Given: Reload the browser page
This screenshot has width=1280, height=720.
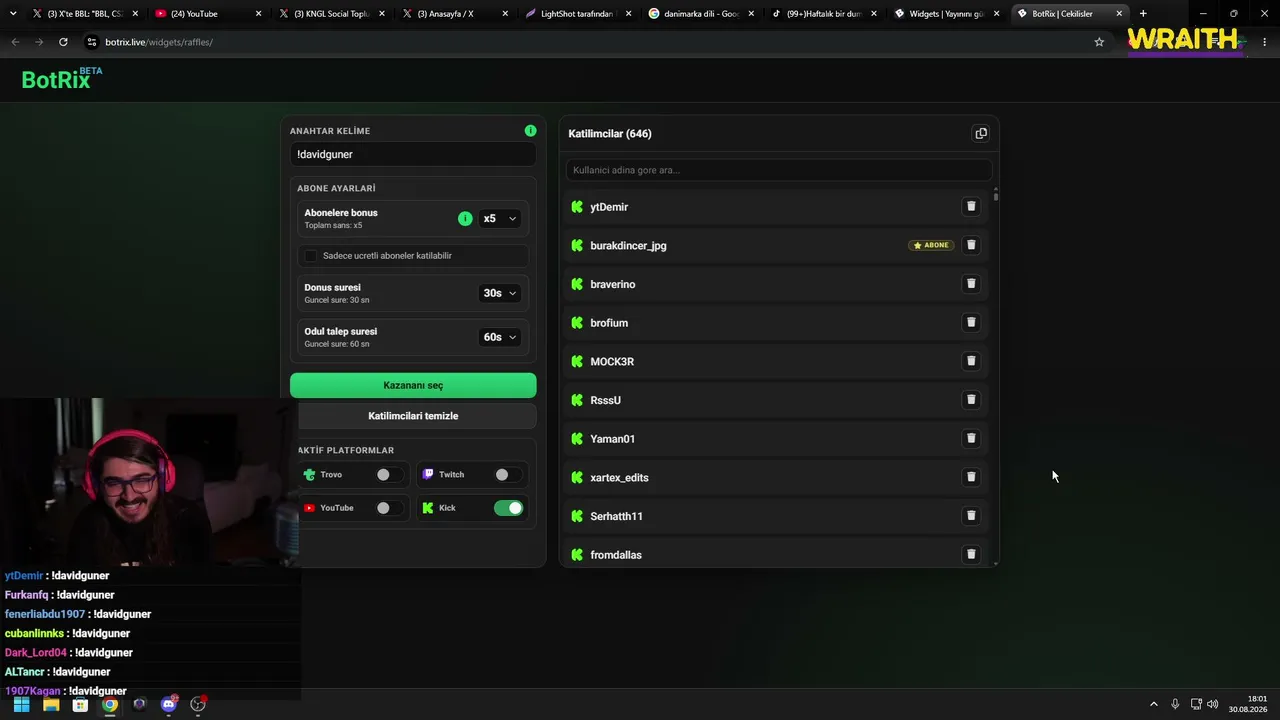Looking at the screenshot, I should click(x=63, y=42).
